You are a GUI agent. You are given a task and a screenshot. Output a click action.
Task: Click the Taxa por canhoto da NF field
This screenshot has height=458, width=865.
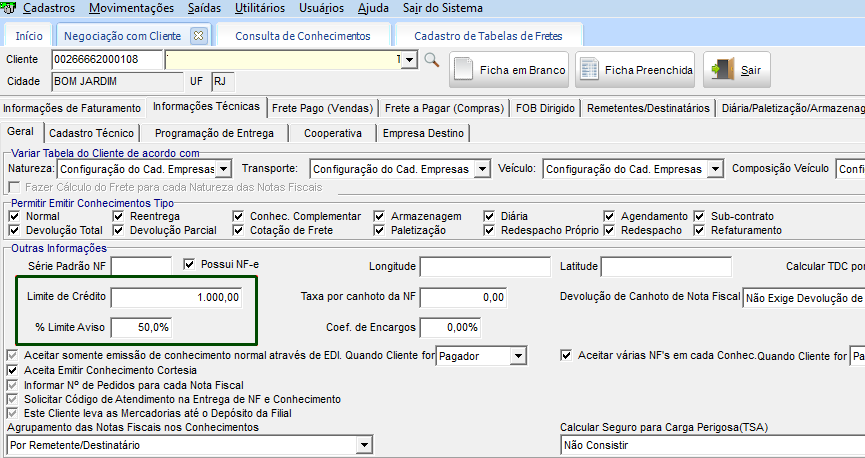(x=463, y=297)
